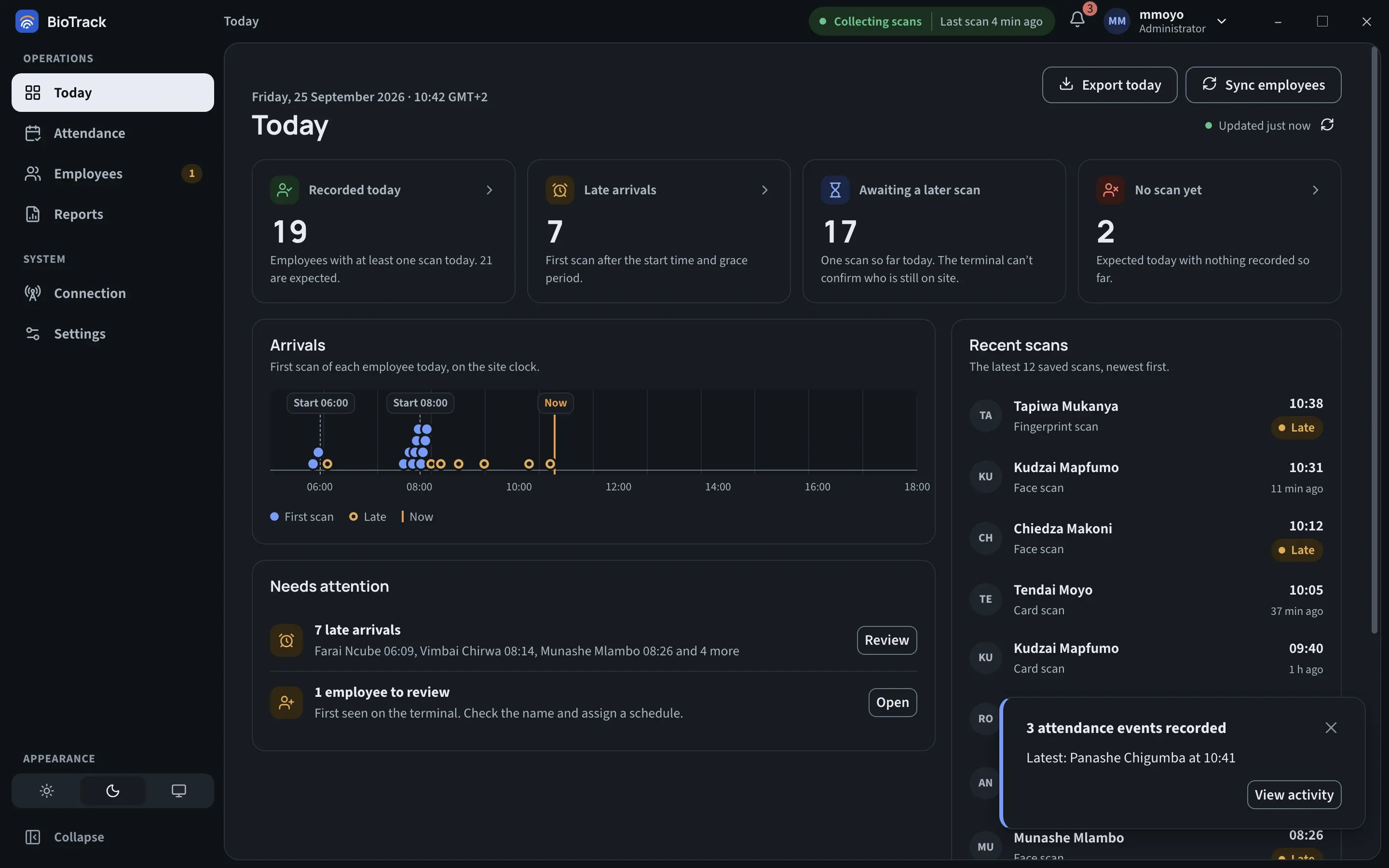Screen dimensions: 1389x868
Task: Click the person-plus icon beside 1 employee to review
Action: pyautogui.click(x=286, y=702)
